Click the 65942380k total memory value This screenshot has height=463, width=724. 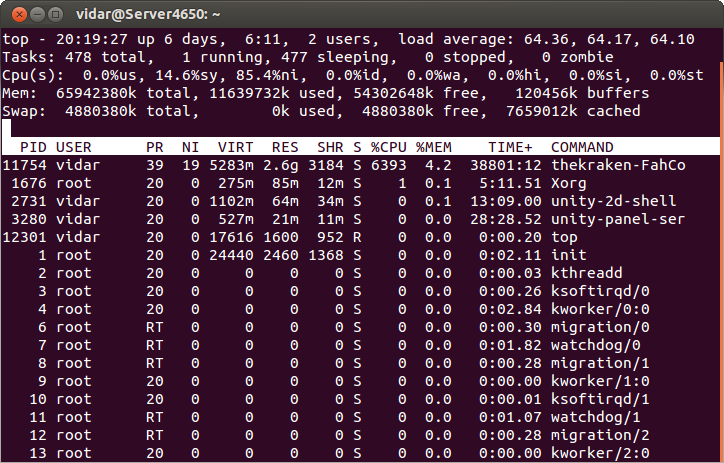pos(96,93)
